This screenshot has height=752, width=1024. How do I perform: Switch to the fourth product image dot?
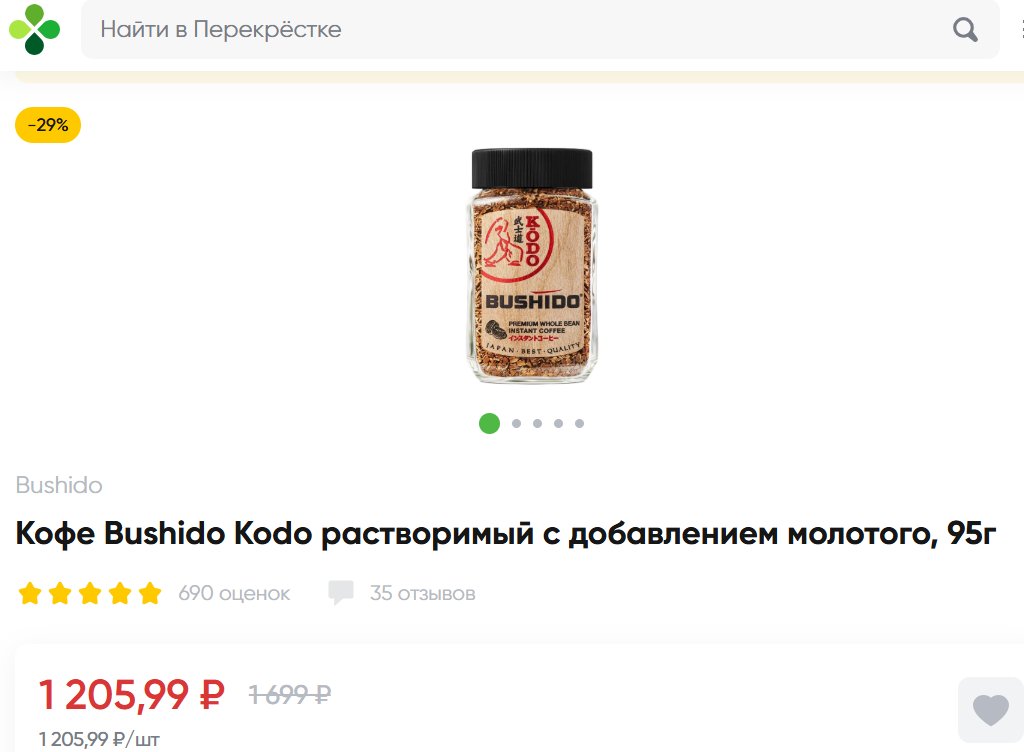(558, 424)
